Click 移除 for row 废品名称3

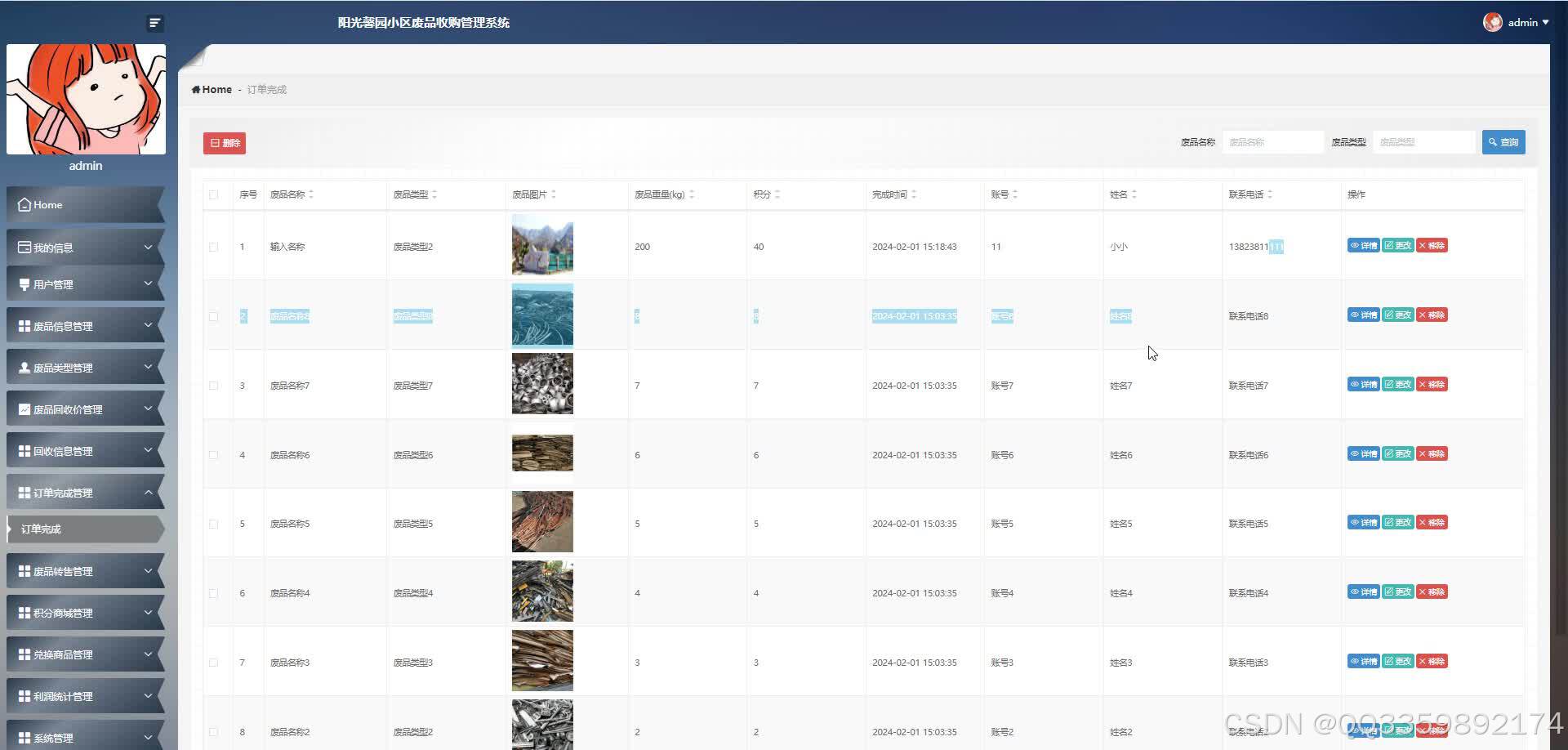(x=1432, y=662)
